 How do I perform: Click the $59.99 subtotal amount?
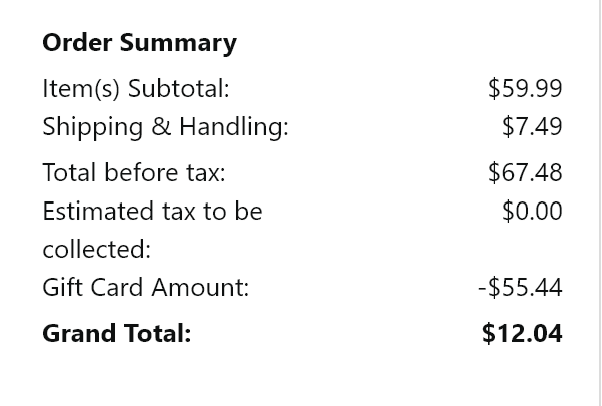525,89
